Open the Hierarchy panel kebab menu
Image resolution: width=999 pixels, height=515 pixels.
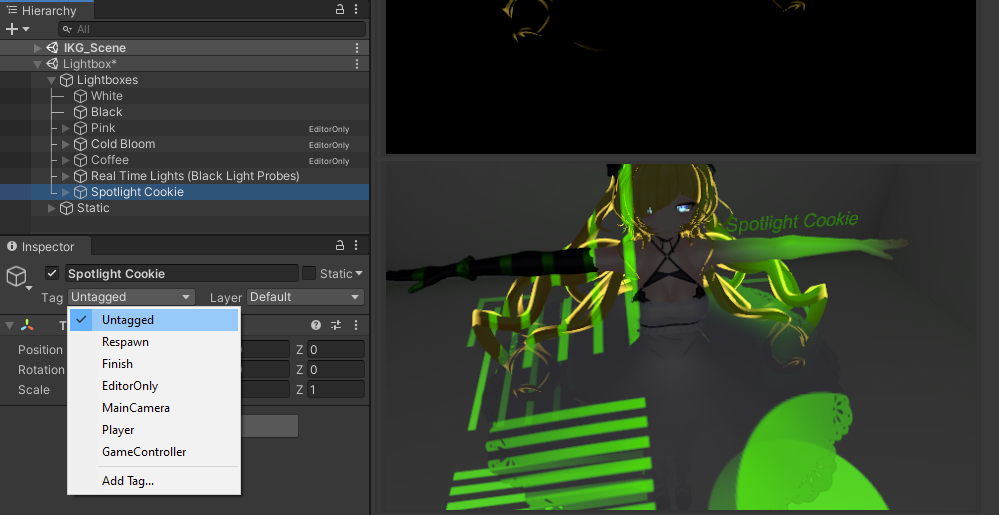tap(356, 10)
